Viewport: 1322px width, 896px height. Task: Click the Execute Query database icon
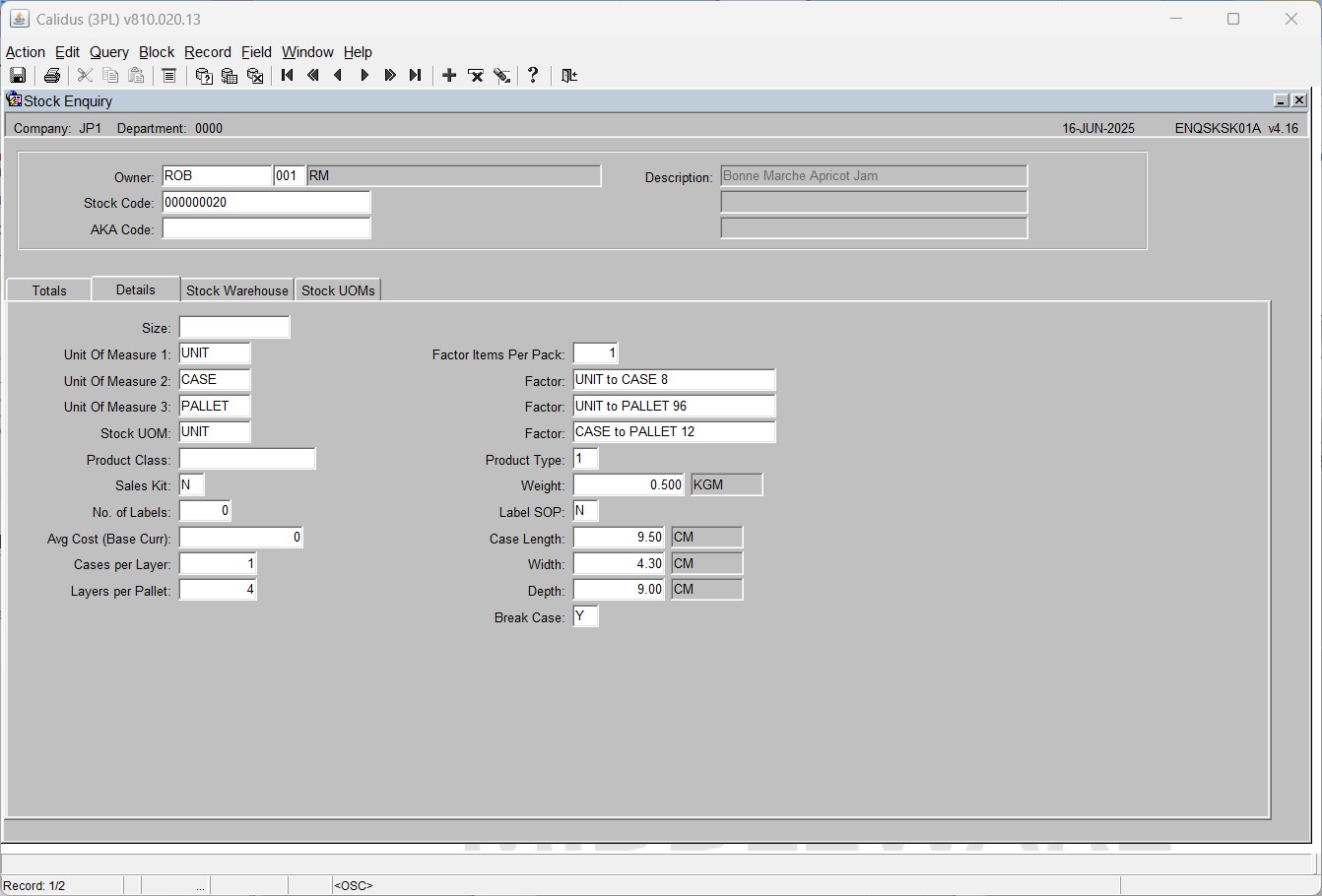(230, 76)
